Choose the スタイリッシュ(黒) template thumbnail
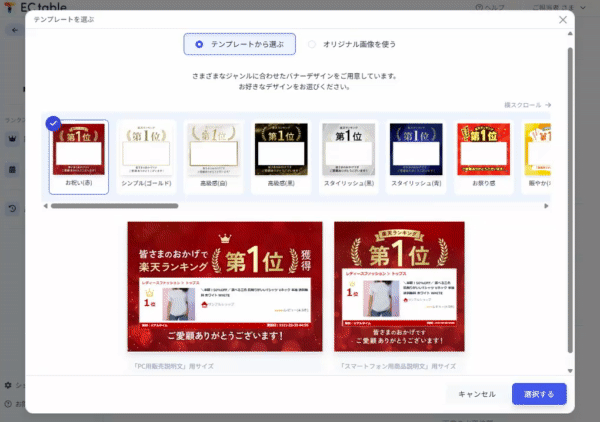 coord(349,157)
